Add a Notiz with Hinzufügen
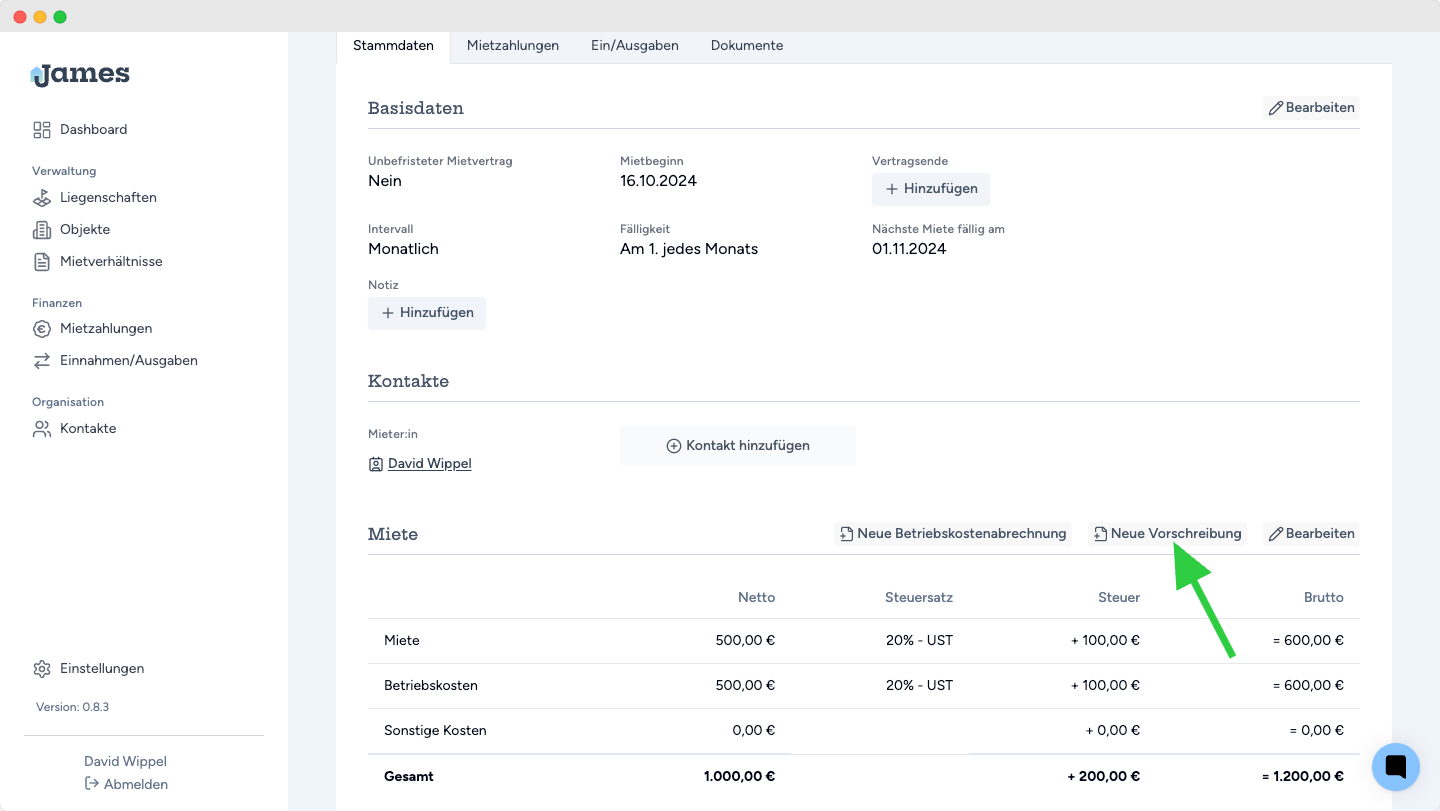The width and height of the screenshot is (1440, 811). click(x=427, y=313)
